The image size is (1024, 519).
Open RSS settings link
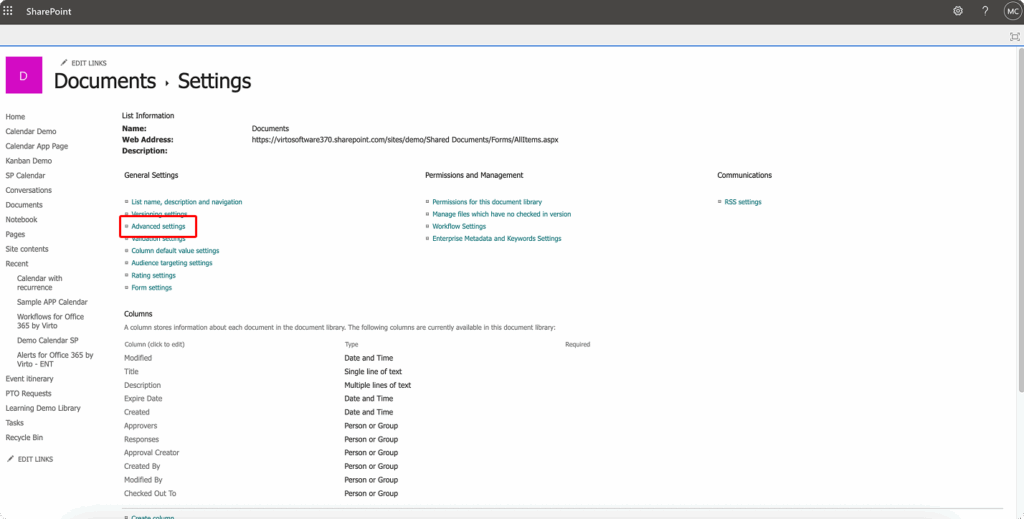click(x=742, y=202)
